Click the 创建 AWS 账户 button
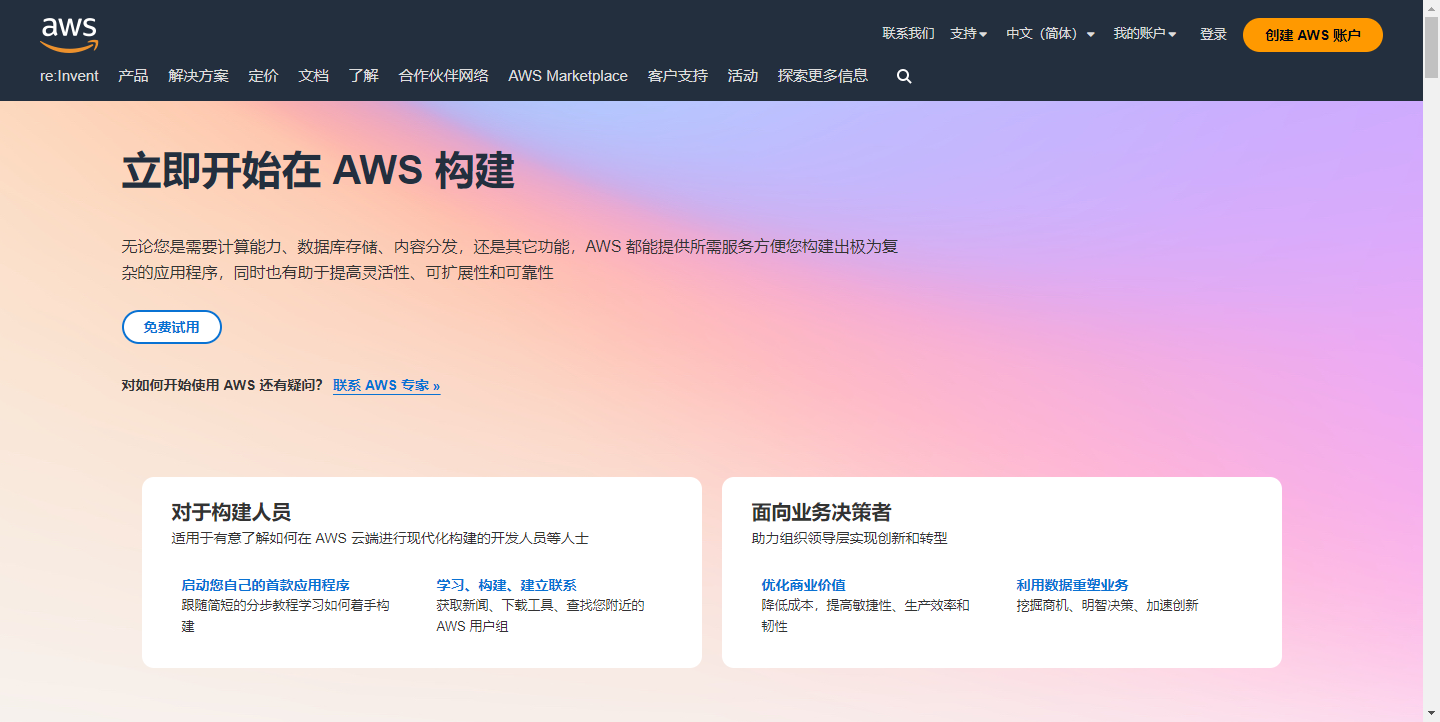Image resolution: width=1440 pixels, height=722 pixels. [x=1313, y=35]
